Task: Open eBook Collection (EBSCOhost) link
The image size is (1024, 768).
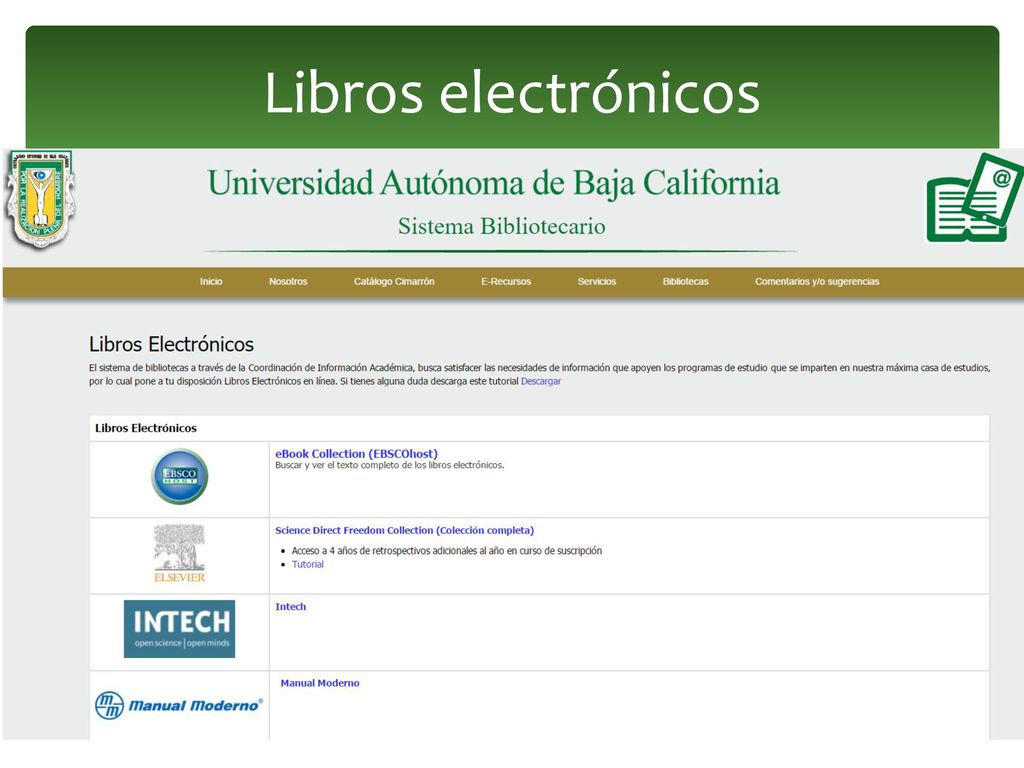Action: coord(357,453)
